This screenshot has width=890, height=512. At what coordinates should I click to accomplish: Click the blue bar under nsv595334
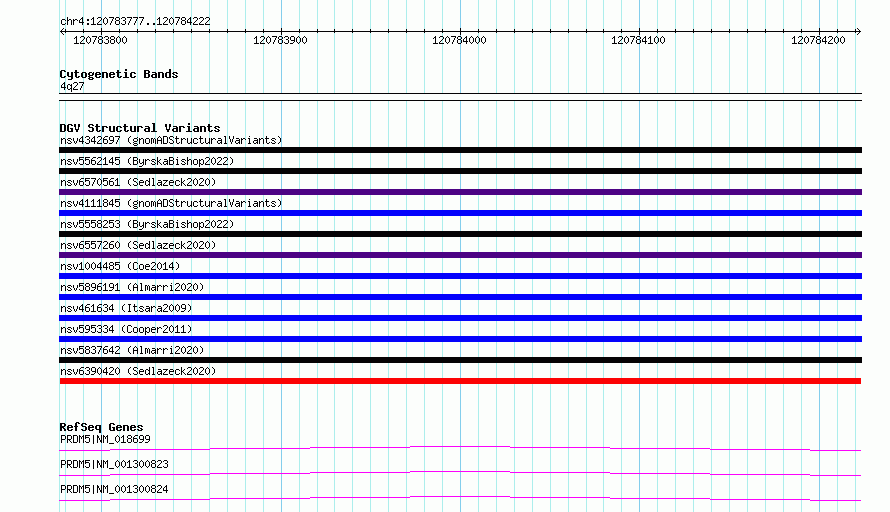pyautogui.click(x=460, y=339)
